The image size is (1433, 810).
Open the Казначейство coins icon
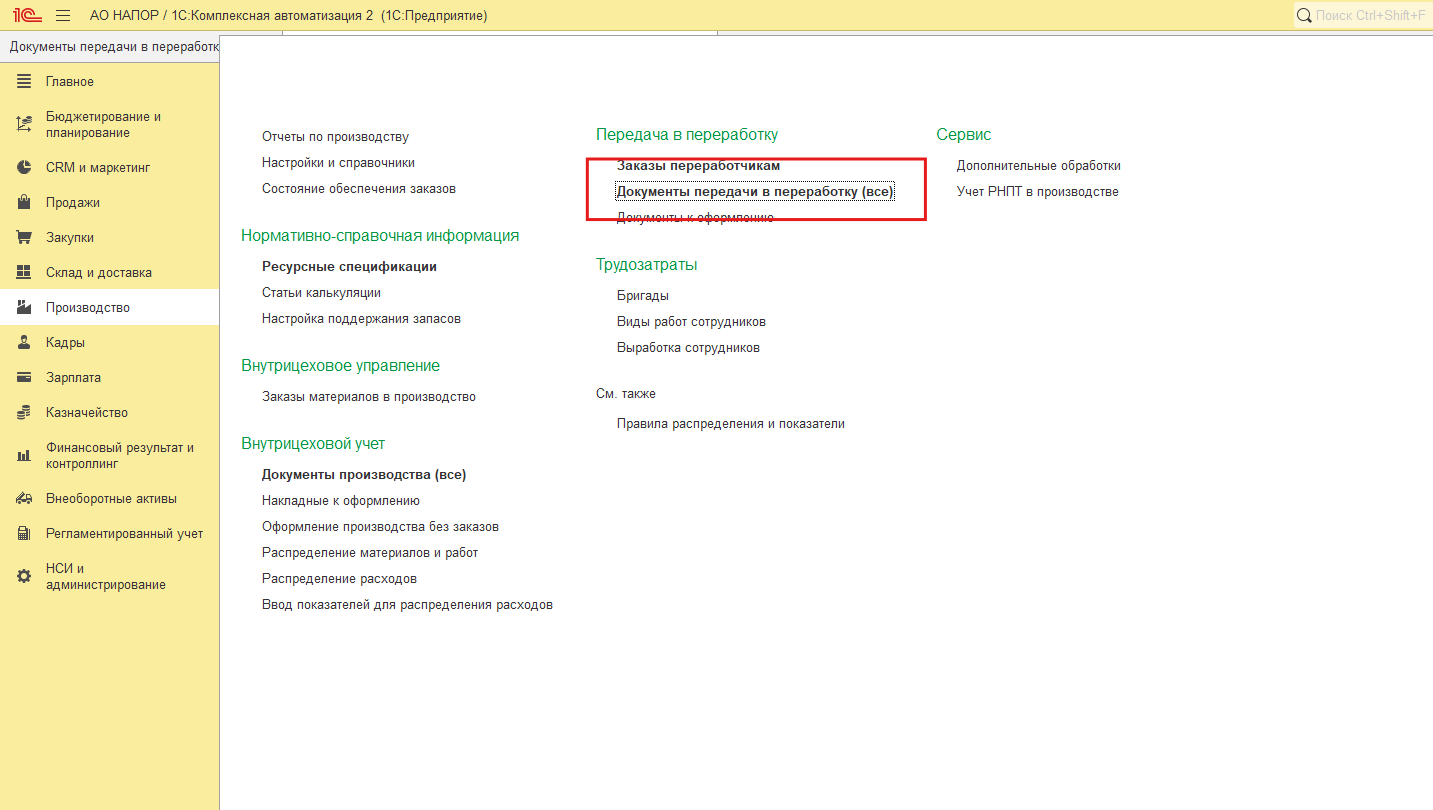point(24,413)
